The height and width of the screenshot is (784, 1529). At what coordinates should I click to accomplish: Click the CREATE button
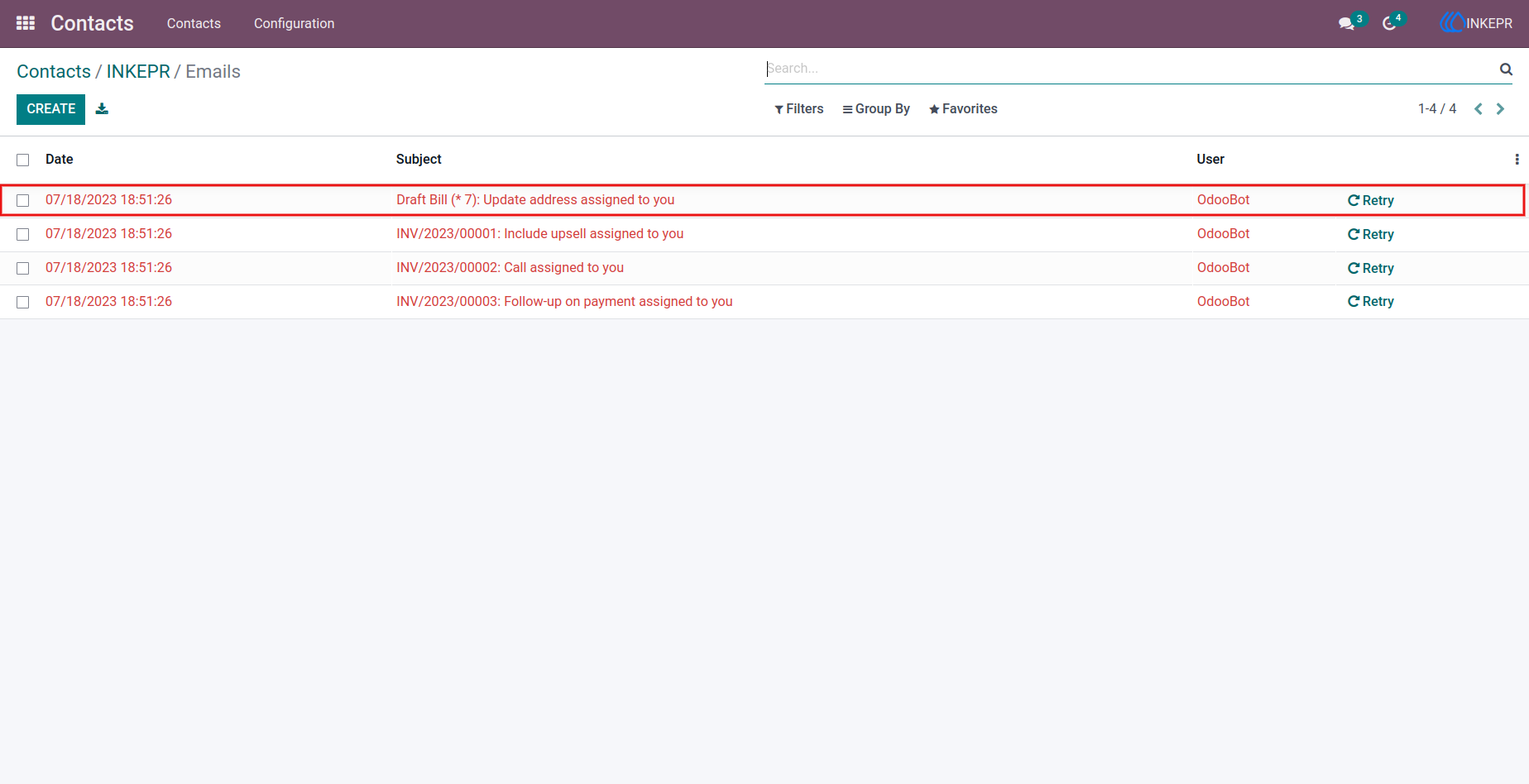50,109
